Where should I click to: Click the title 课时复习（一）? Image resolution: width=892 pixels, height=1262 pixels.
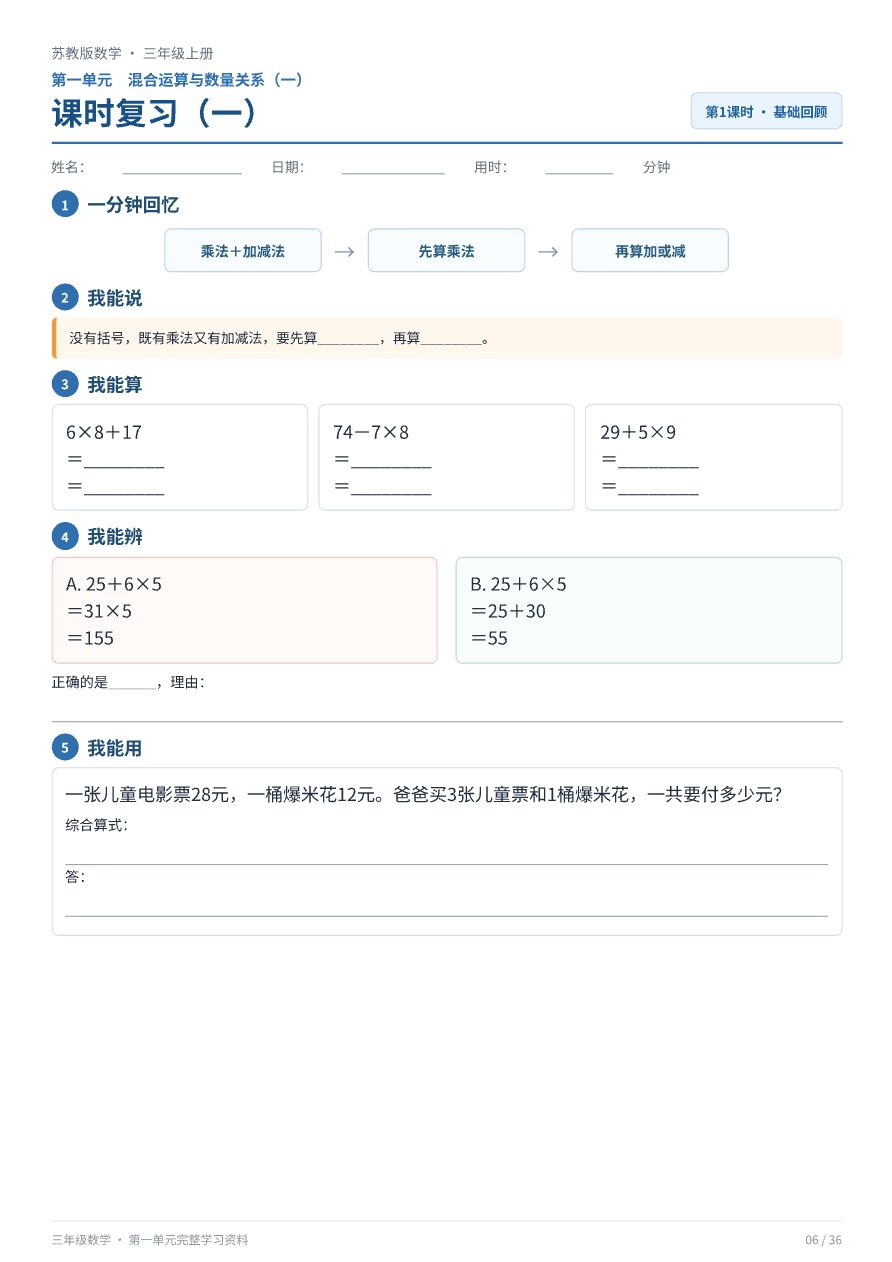155,113
